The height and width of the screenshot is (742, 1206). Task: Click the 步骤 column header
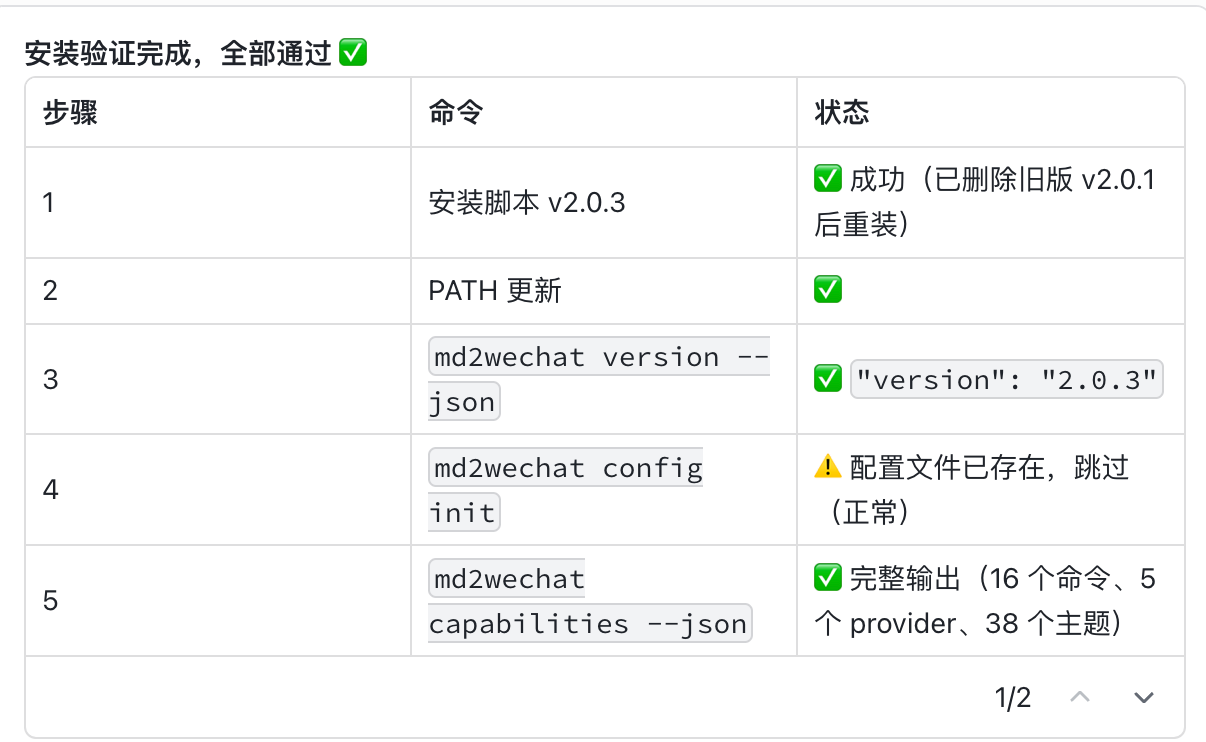pyautogui.click(x=70, y=113)
